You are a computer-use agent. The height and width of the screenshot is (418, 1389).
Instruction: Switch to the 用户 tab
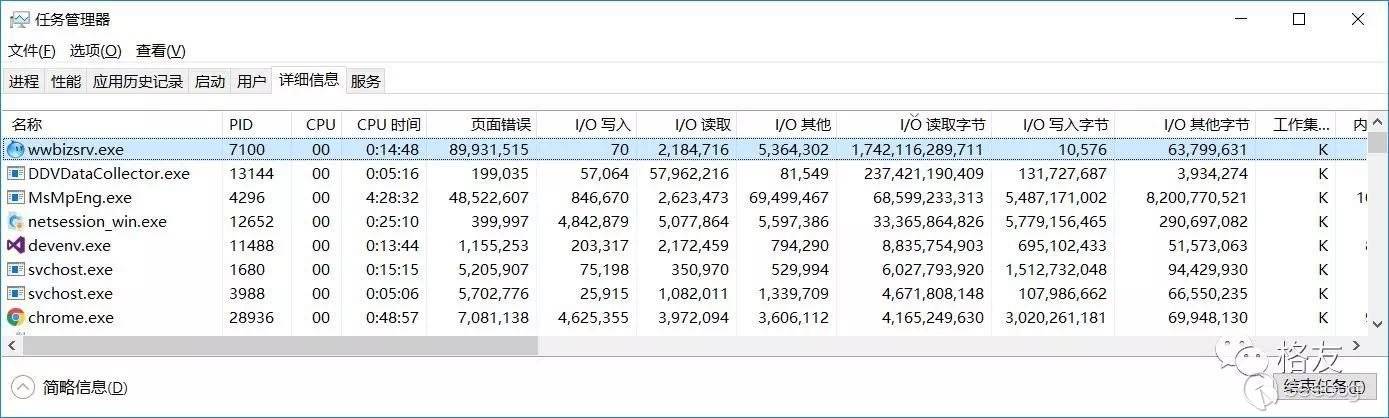pyautogui.click(x=252, y=82)
